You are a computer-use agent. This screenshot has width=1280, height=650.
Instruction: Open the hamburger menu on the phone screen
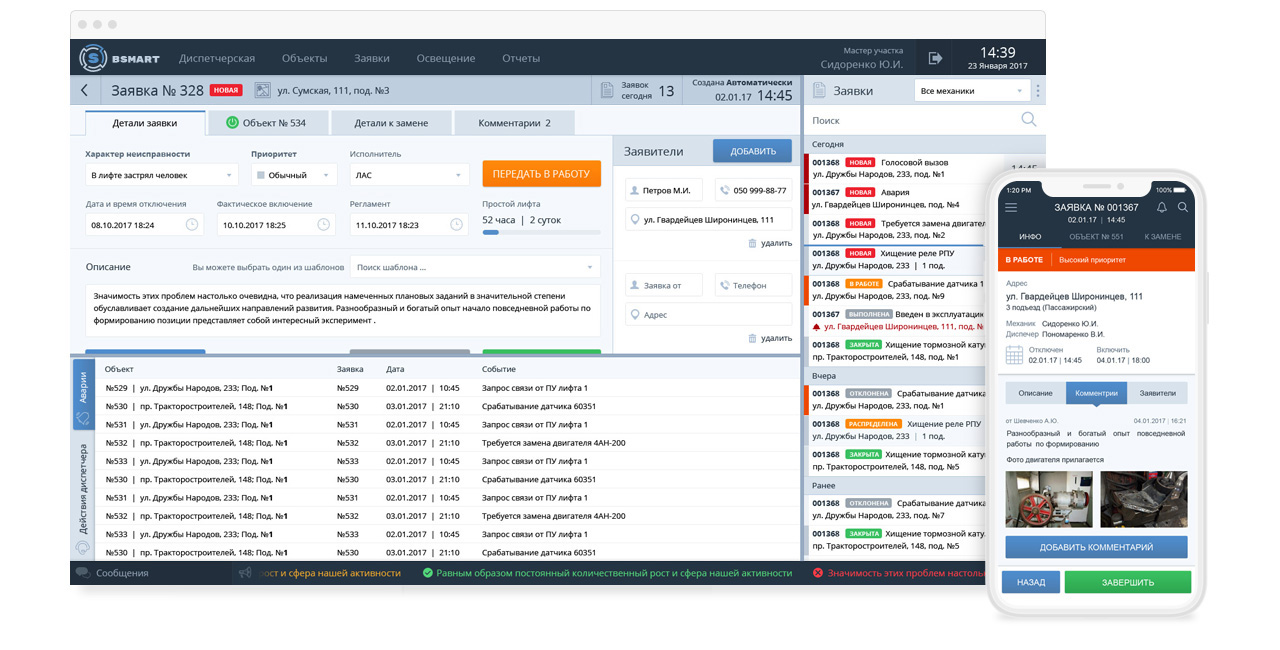tap(1011, 207)
